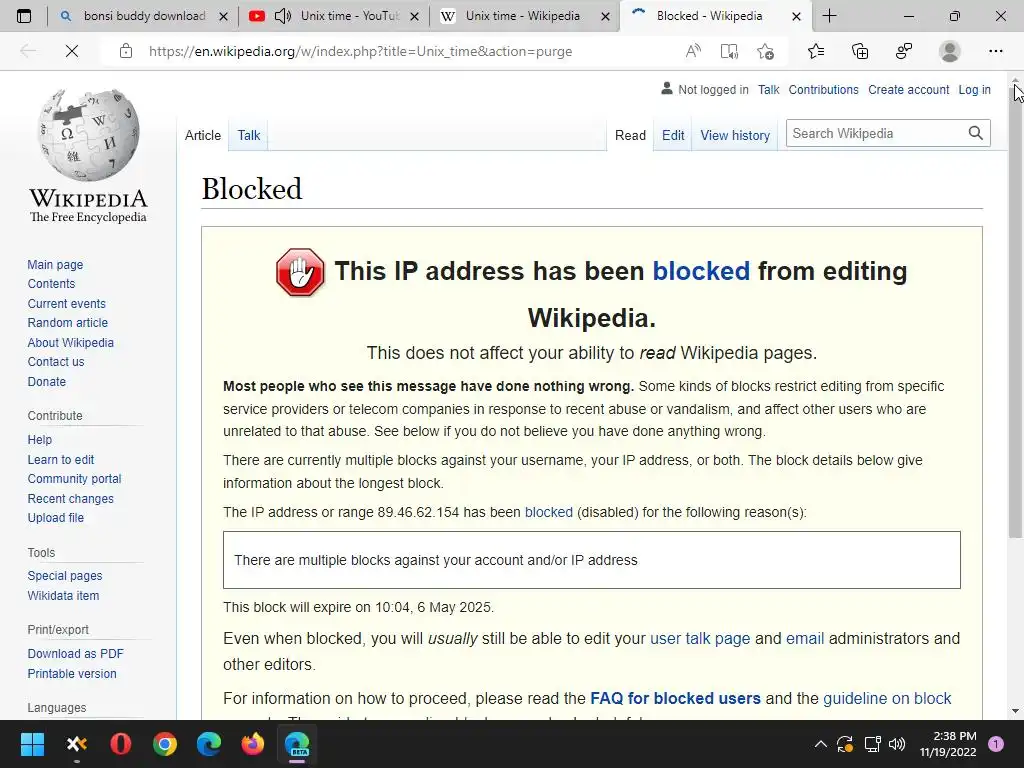Open Collections panel
Viewport: 1024px width, 768px height.
(x=860, y=51)
